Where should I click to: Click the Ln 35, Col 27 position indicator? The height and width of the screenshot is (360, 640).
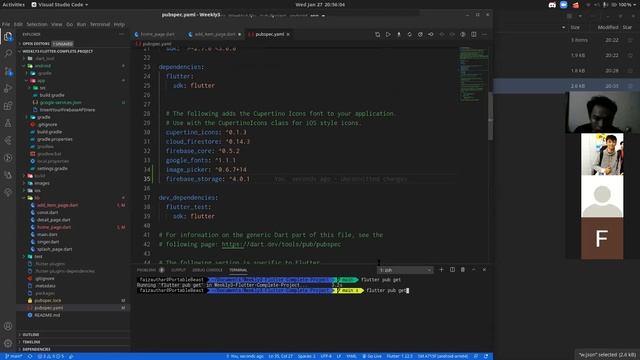tap(280, 356)
